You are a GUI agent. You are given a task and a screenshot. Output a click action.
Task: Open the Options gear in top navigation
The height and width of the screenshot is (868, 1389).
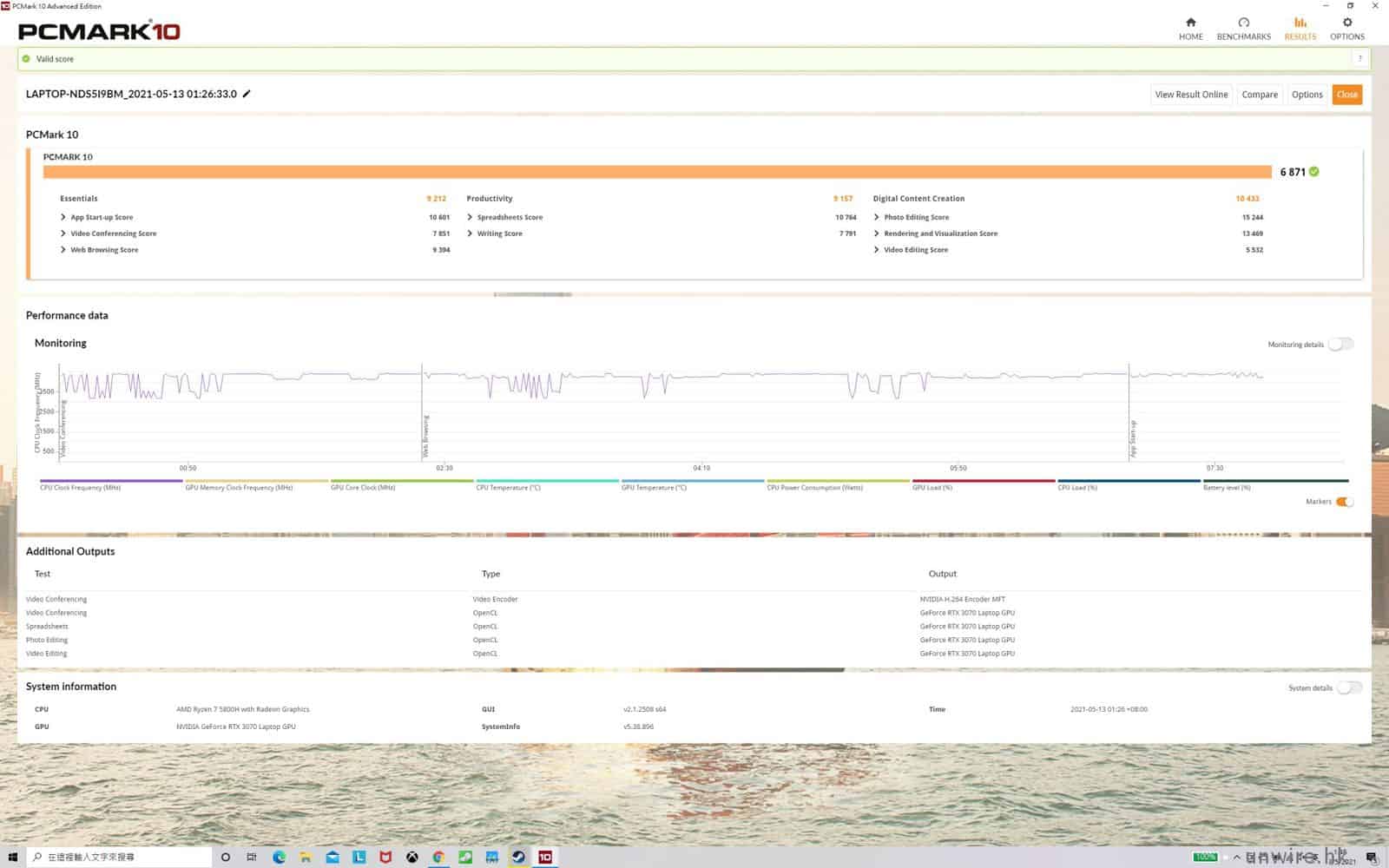point(1346,28)
